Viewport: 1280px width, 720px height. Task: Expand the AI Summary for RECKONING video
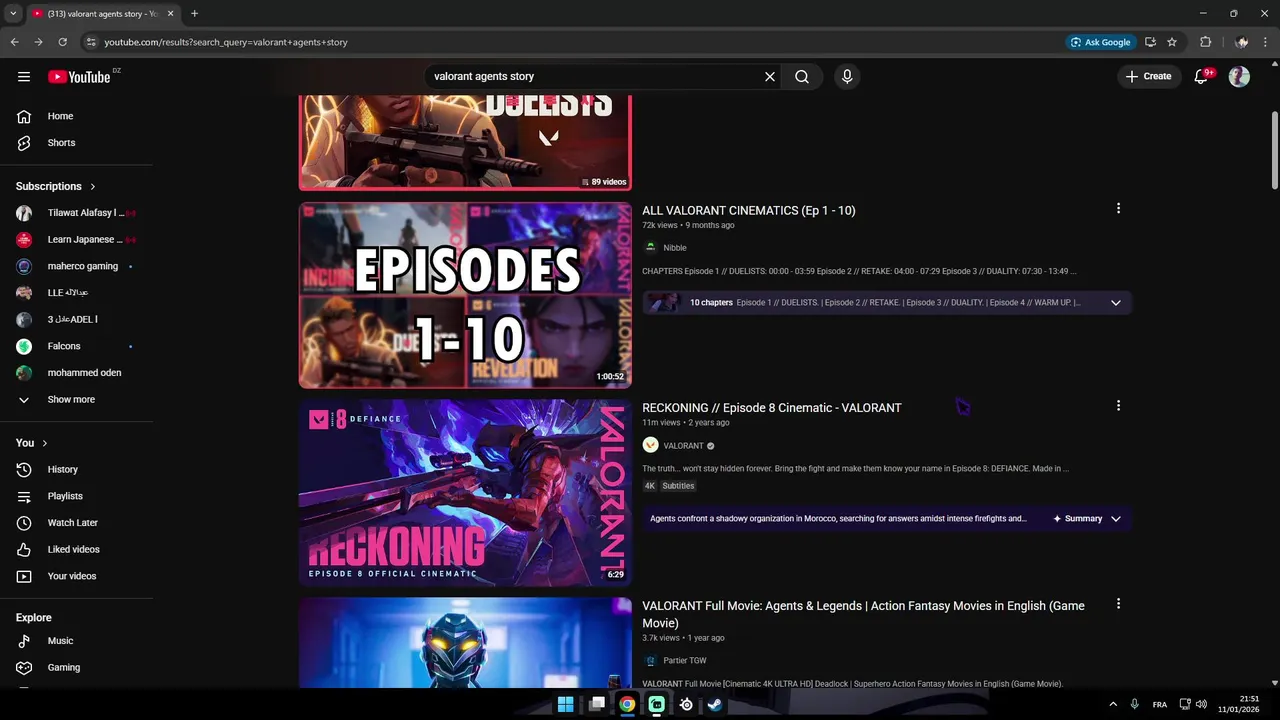[1087, 518]
